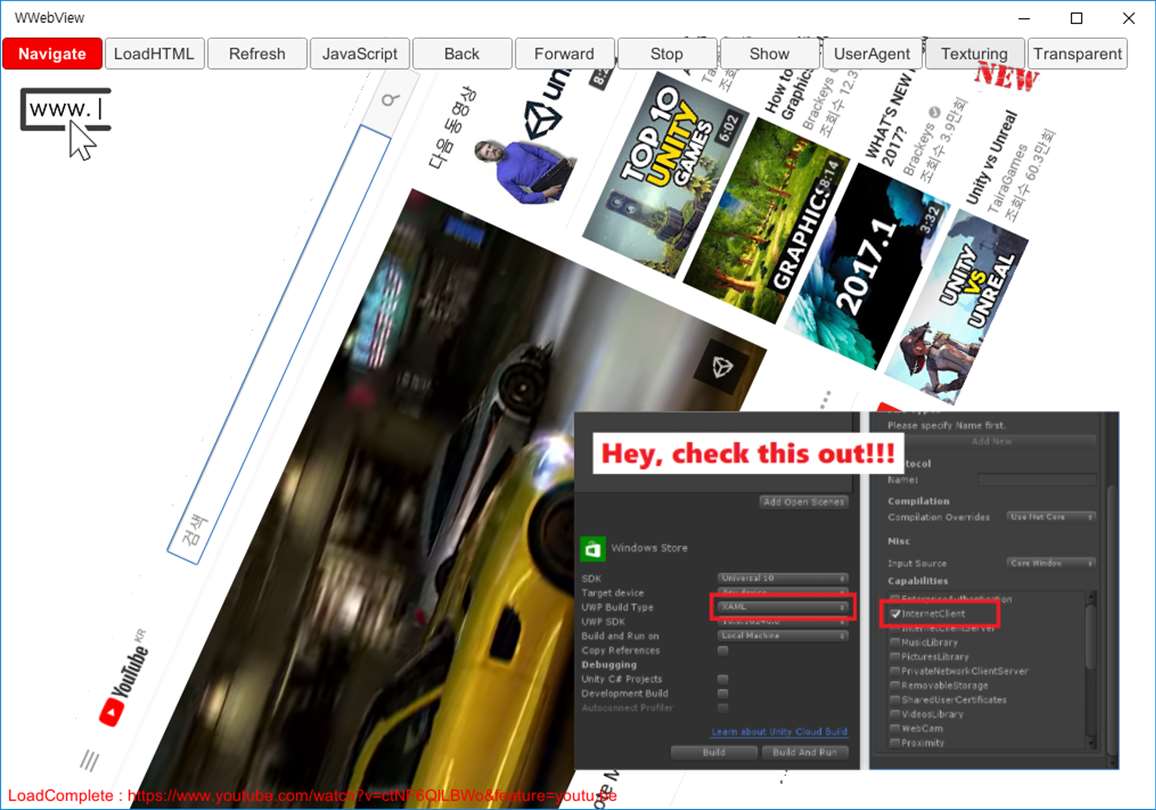The image size is (1156, 810).
Task: Click the Add New button
Action: tap(992, 441)
